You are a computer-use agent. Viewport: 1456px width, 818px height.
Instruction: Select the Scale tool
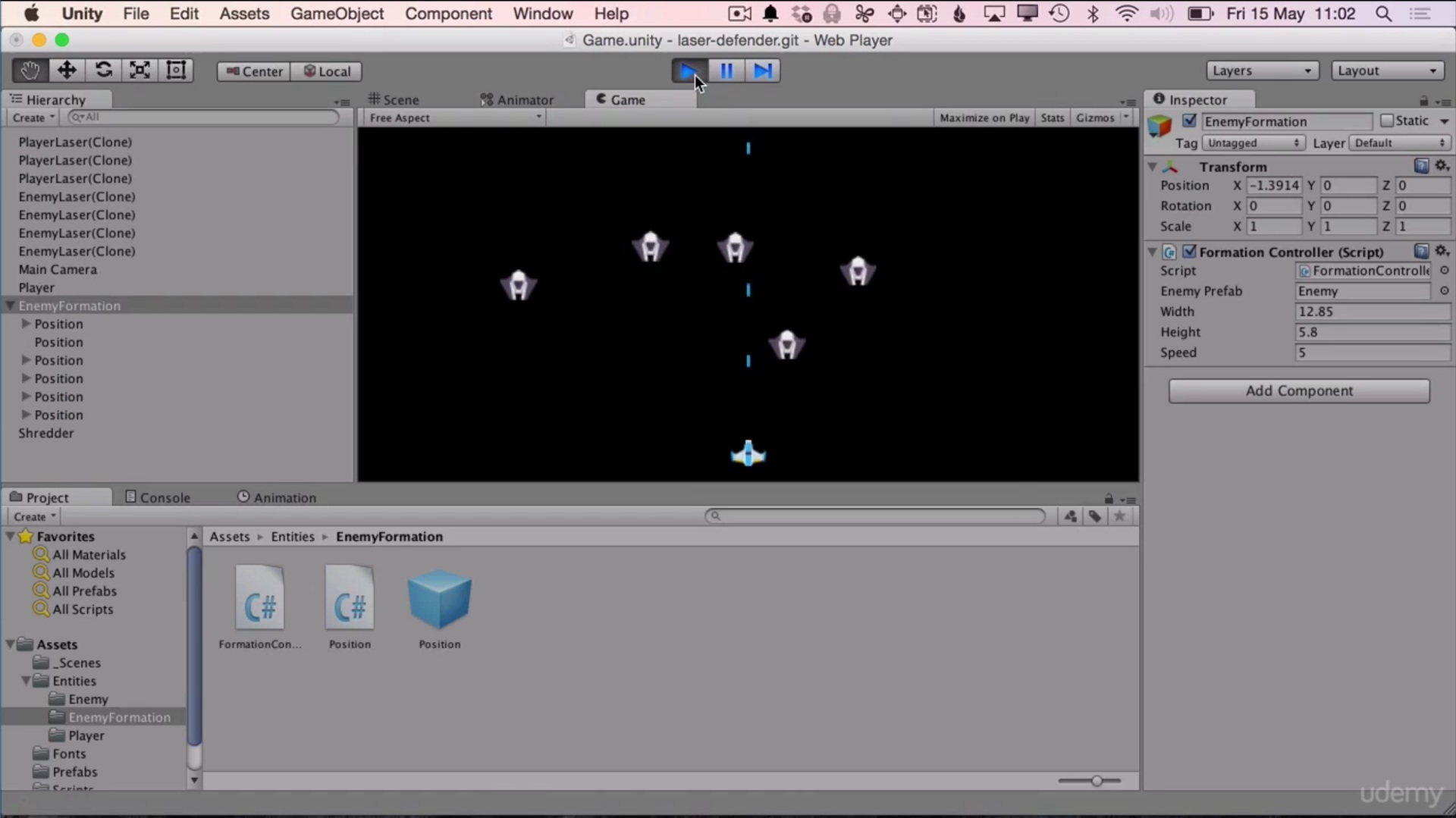tap(140, 71)
